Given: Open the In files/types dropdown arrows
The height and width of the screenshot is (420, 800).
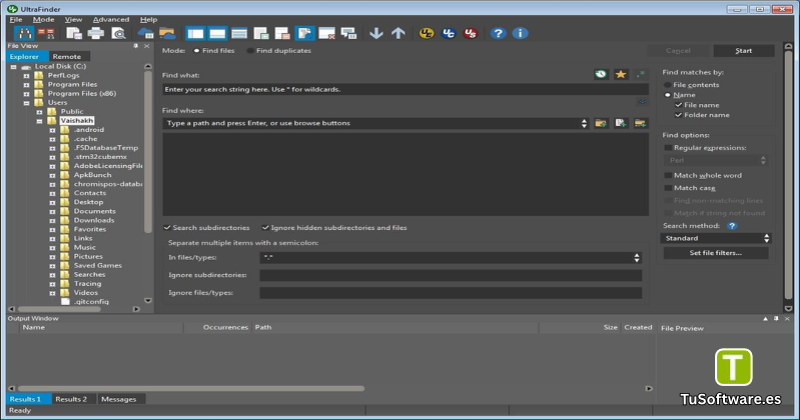Looking at the screenshot, I should (637, 258).
